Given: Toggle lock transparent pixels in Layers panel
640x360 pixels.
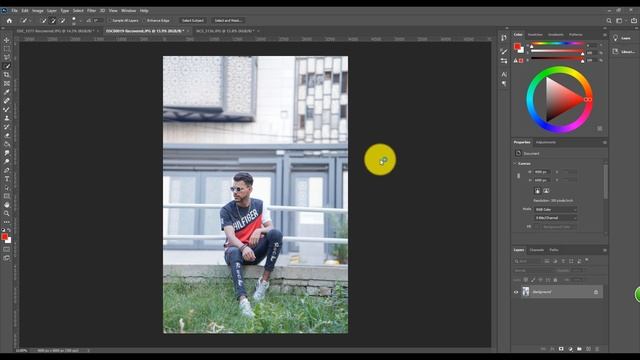Looking at the screenshot, I should tap(526, 280).
